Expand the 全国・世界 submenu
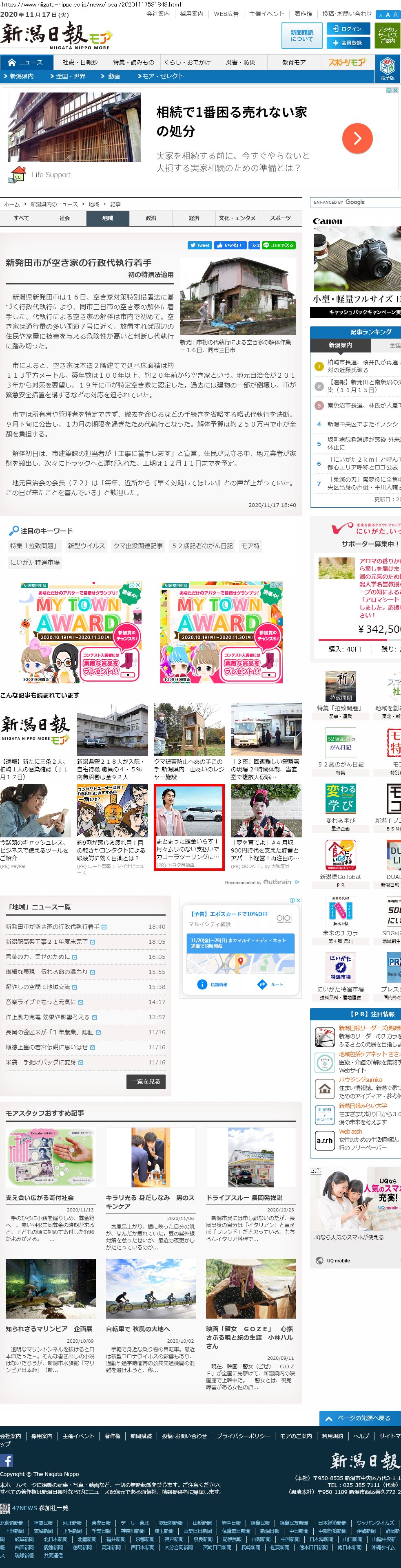Screen dimensions: 401x1568 click(x=71, y=77)
